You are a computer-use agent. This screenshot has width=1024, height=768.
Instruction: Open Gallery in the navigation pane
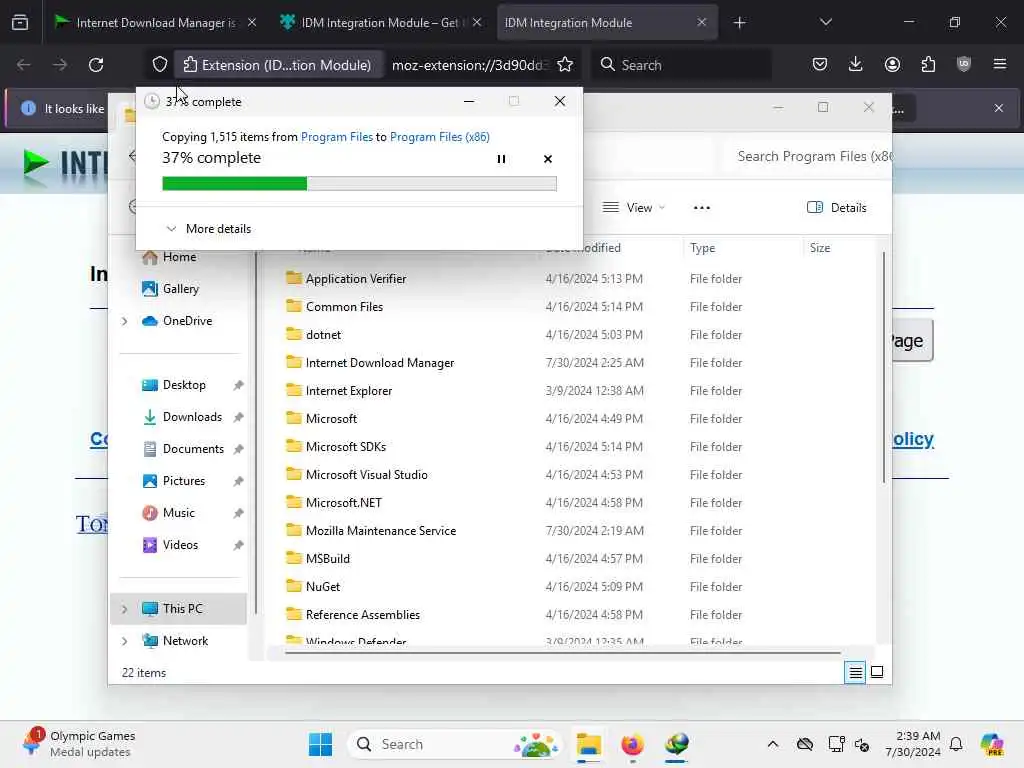[x=180, y=289]
